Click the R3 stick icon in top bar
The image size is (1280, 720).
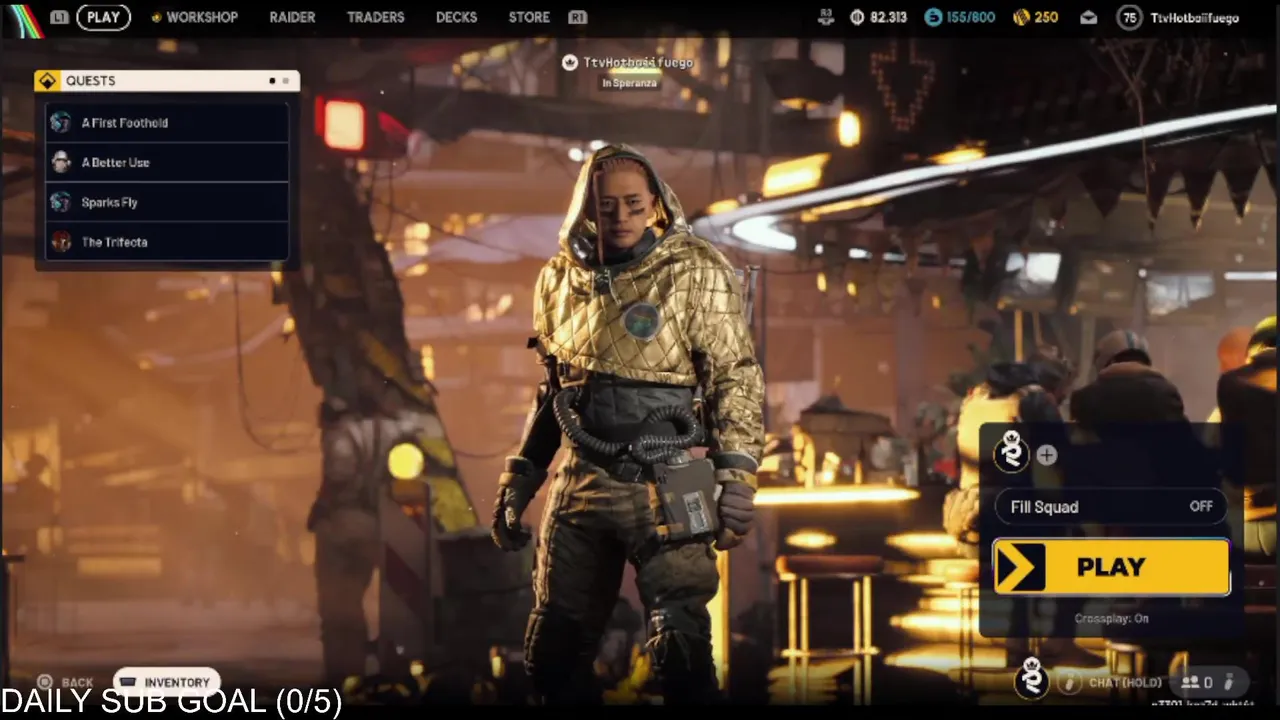825,17
